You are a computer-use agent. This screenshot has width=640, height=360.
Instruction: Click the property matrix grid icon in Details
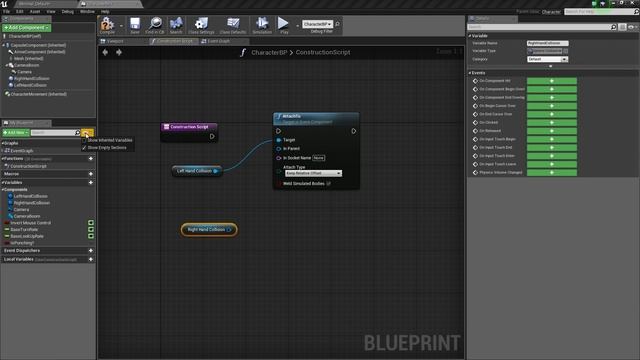(x=622, y=27)
